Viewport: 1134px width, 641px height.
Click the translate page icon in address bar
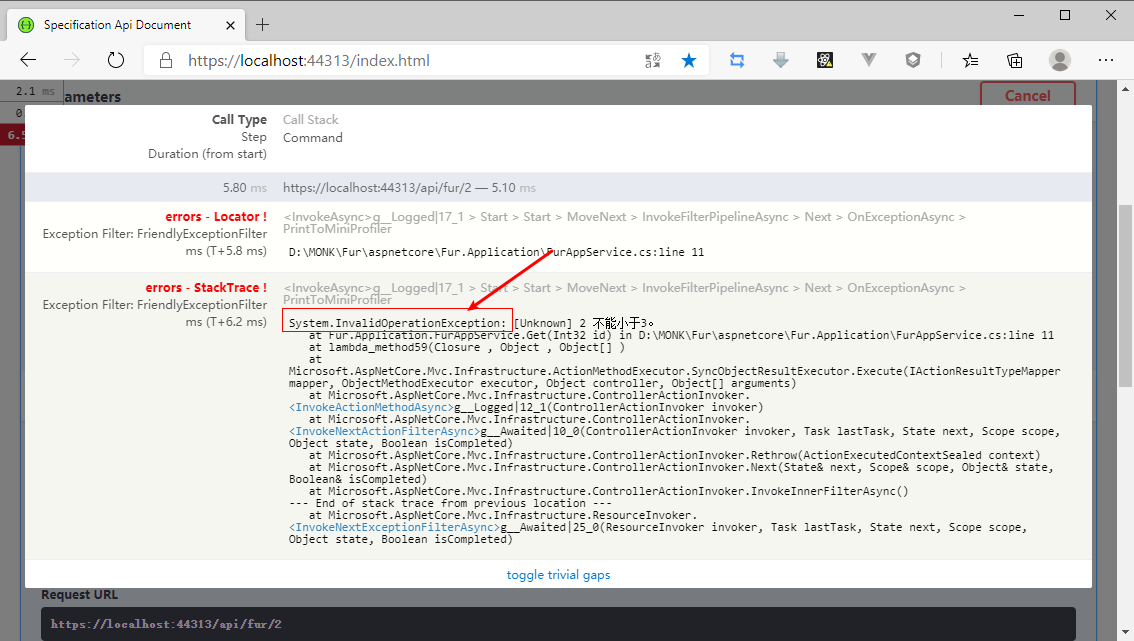click(x=653, y=60)
